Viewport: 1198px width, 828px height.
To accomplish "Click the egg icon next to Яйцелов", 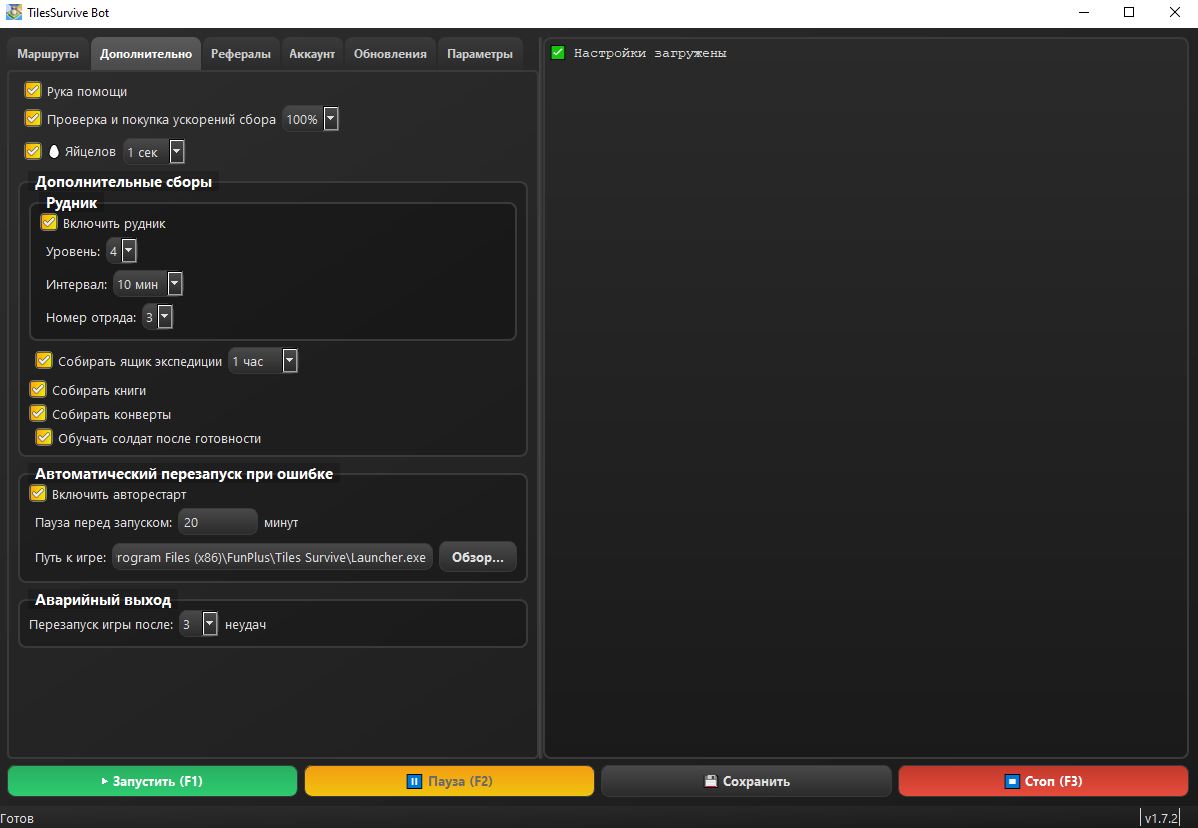I will [x=54, y=151].
